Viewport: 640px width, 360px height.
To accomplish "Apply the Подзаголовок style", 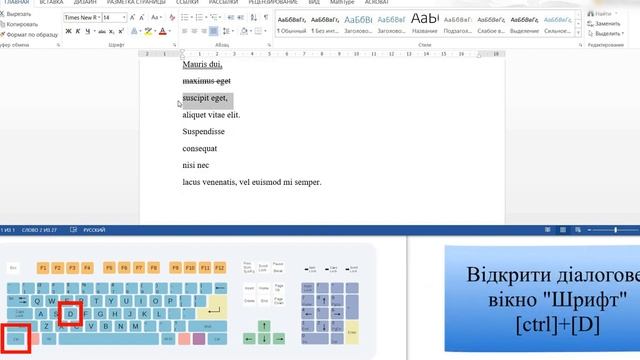I will [x=458, y=24].
